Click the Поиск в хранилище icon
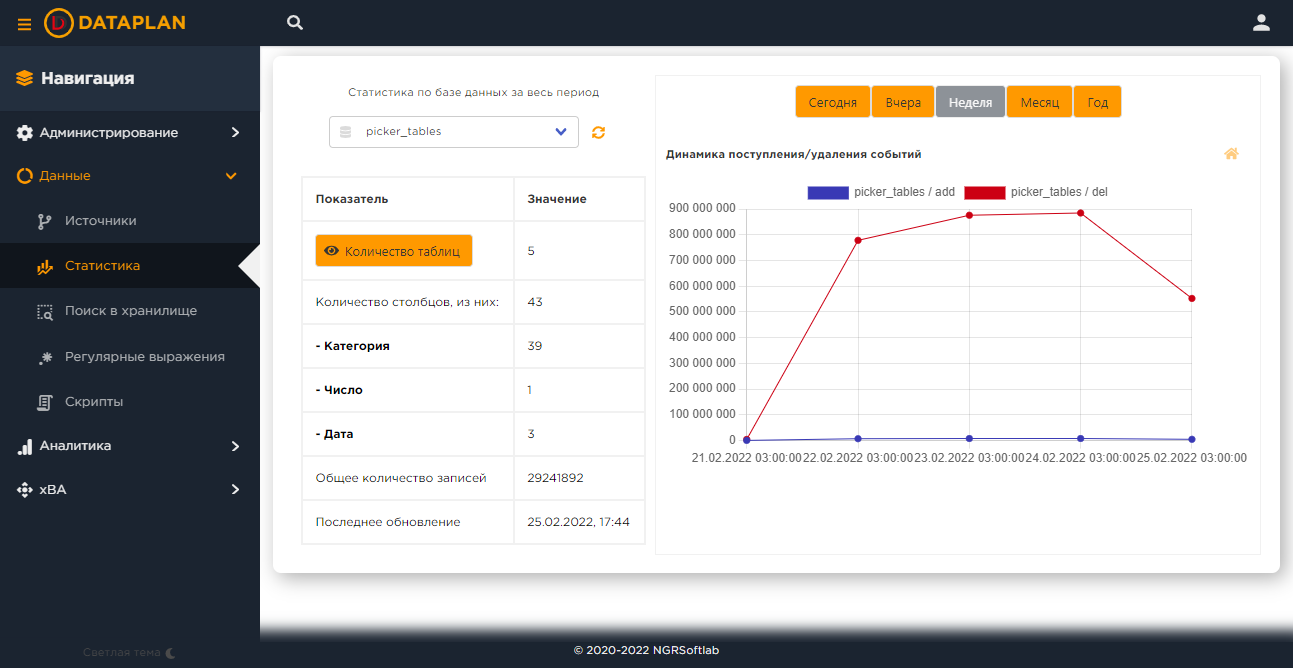1293x668 pixels. point(44,311)
